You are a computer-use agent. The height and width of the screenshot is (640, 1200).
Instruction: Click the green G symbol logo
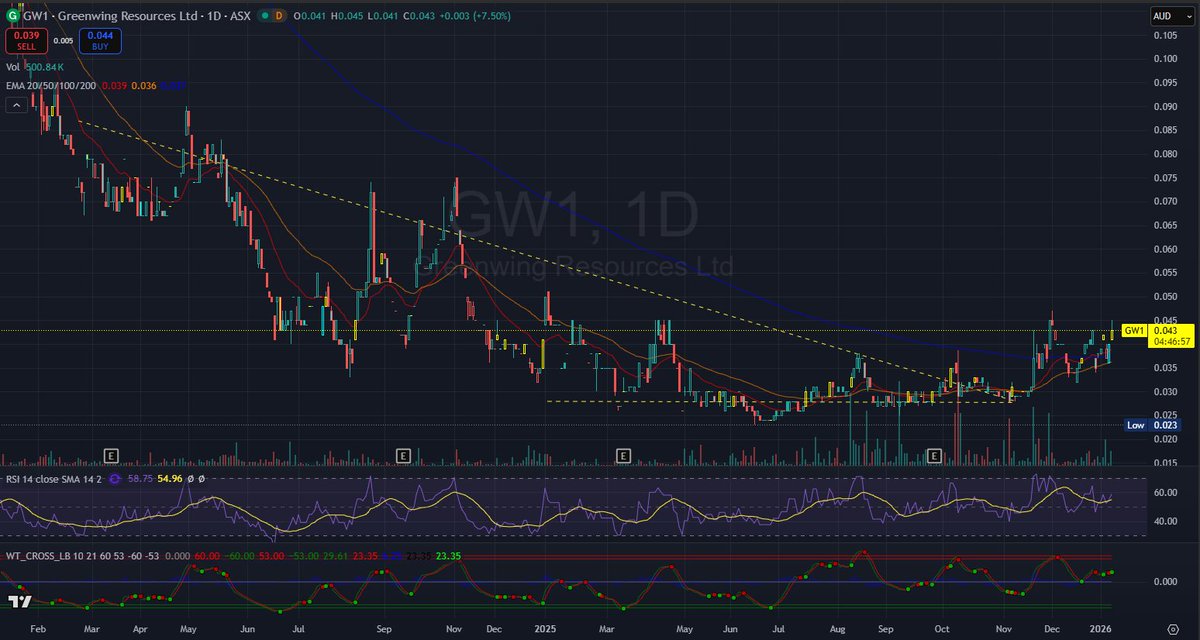[11, 16]
